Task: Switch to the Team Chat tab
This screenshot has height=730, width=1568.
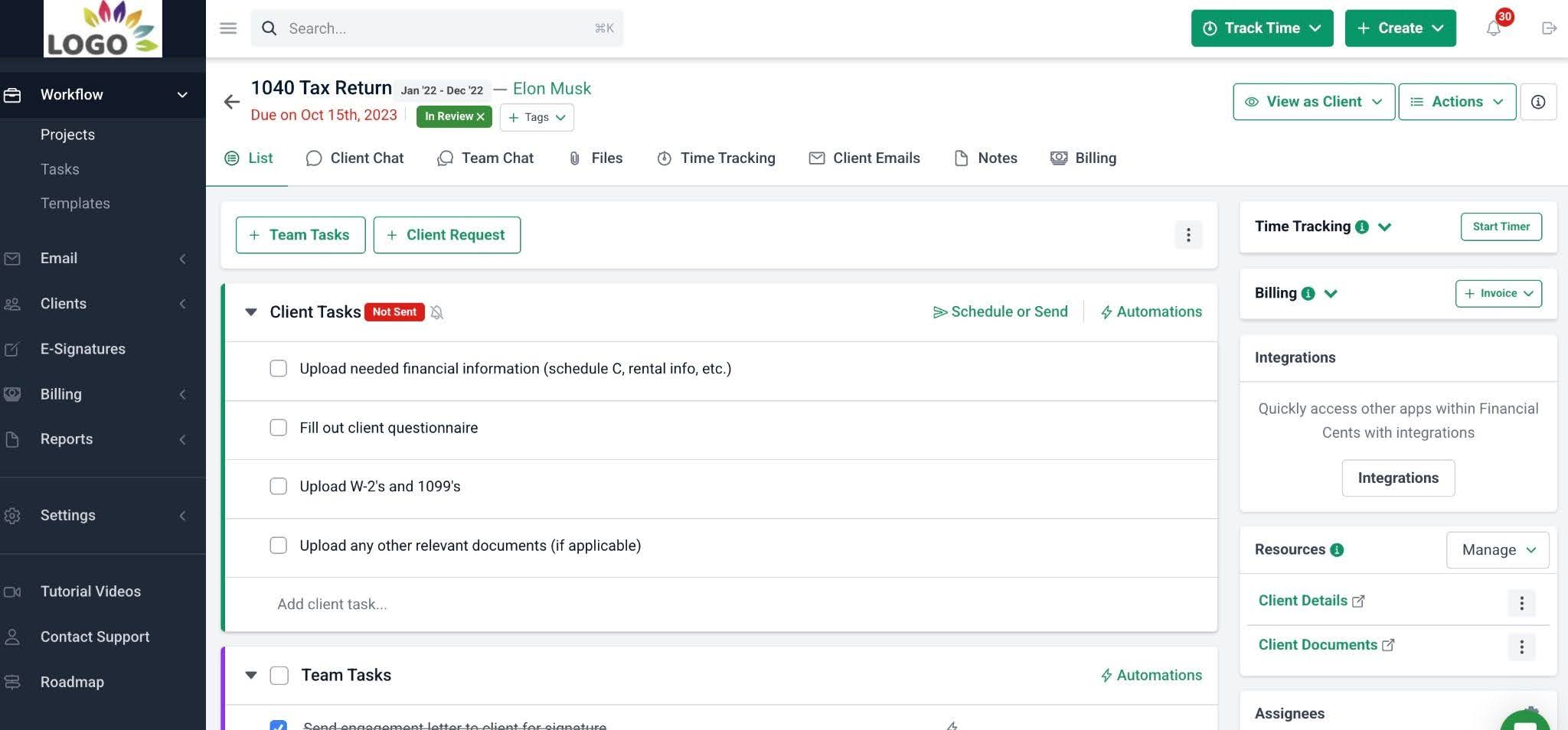Action: click(x=485, y=158)
